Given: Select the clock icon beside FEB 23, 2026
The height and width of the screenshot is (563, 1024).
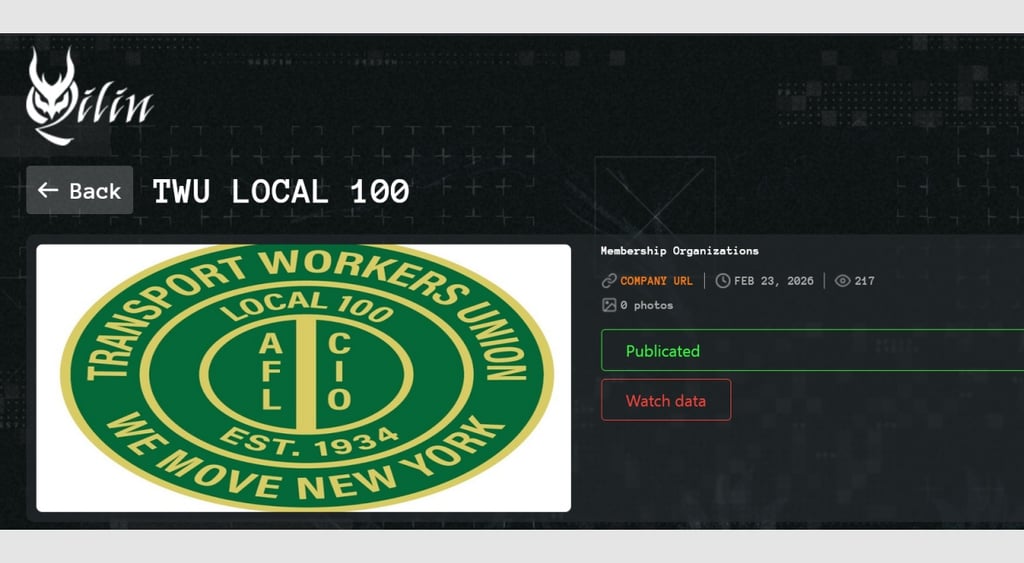Looking at the screenshot, I should click(x=722, y=281).
